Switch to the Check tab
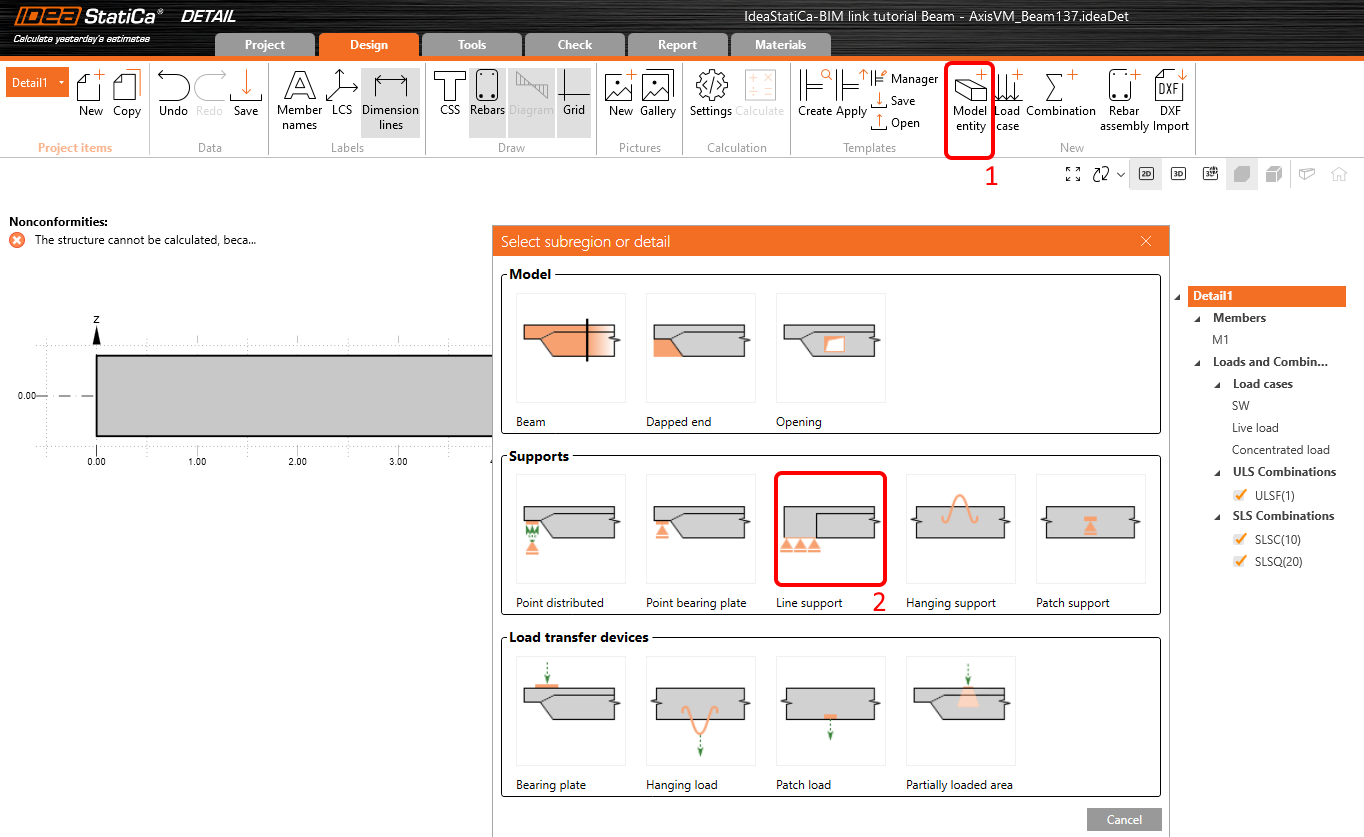The height and width of the screenshot is (837, 1364). click(x=574, y=45)
